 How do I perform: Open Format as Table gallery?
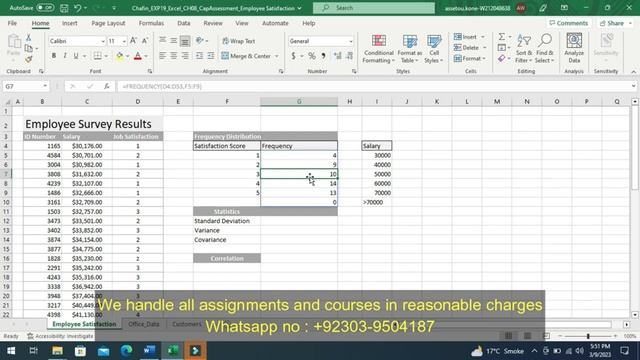coord(409,49)
